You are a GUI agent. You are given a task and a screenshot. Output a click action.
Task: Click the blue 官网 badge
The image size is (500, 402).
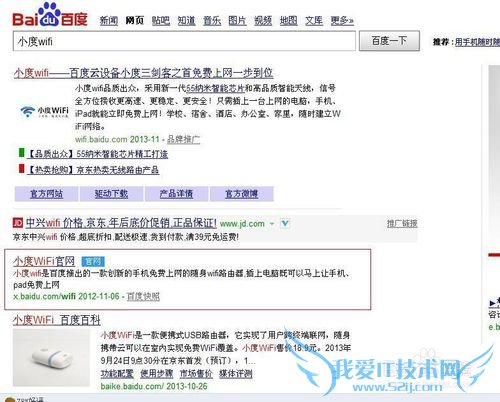coord(93,261)
